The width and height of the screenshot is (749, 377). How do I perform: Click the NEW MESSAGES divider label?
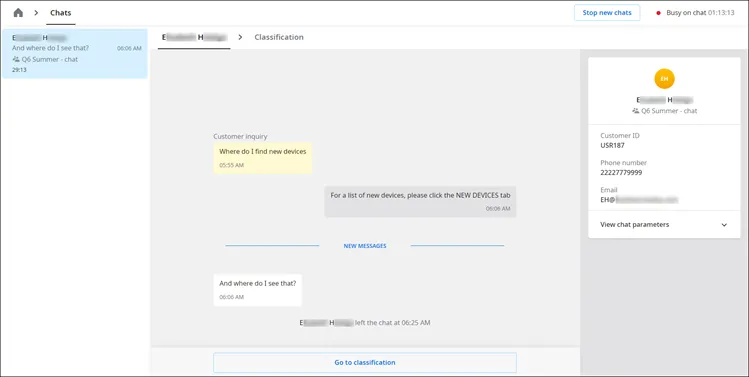(x=365, y=246)
